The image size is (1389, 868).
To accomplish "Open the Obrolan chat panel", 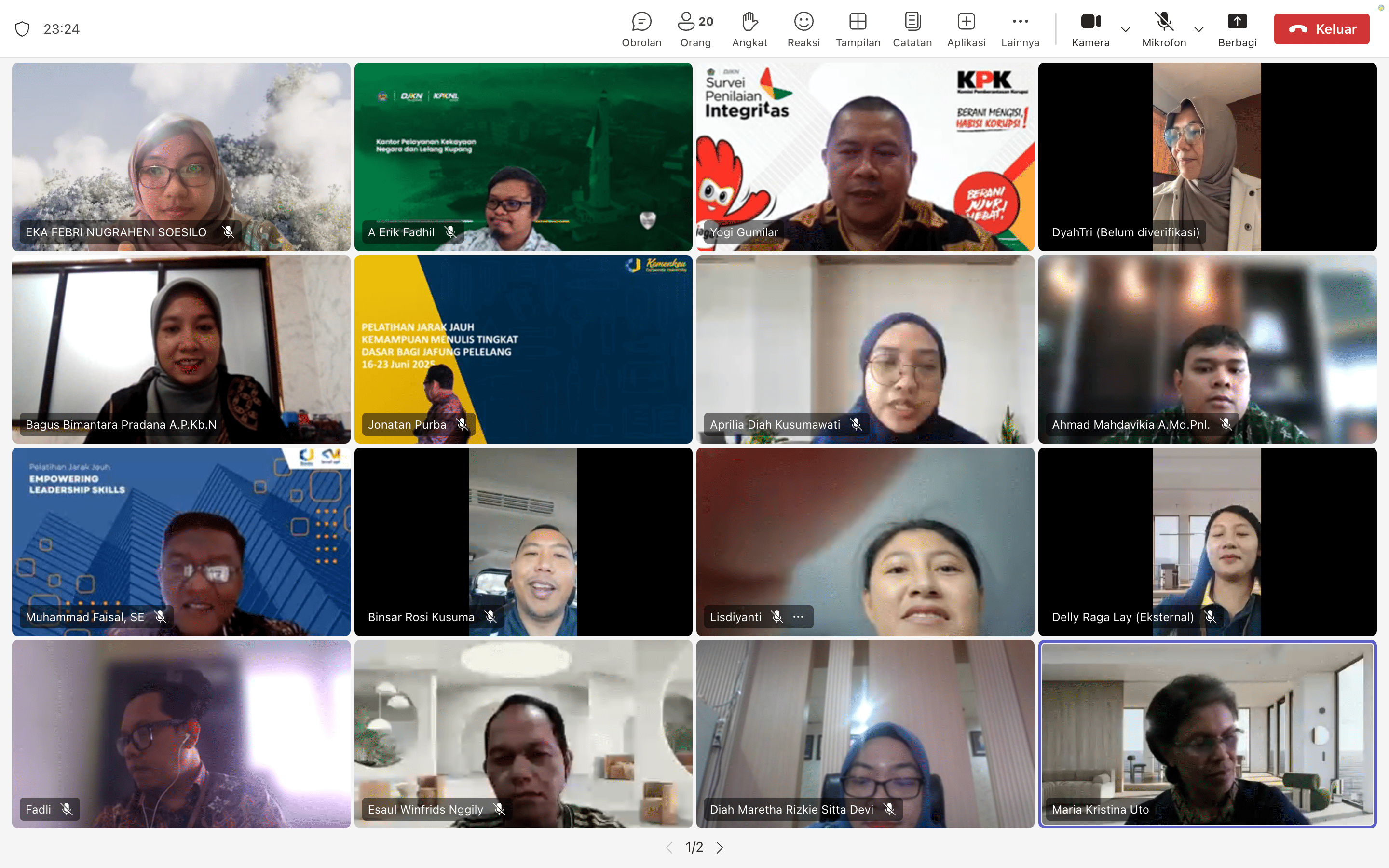I will 641,29.
